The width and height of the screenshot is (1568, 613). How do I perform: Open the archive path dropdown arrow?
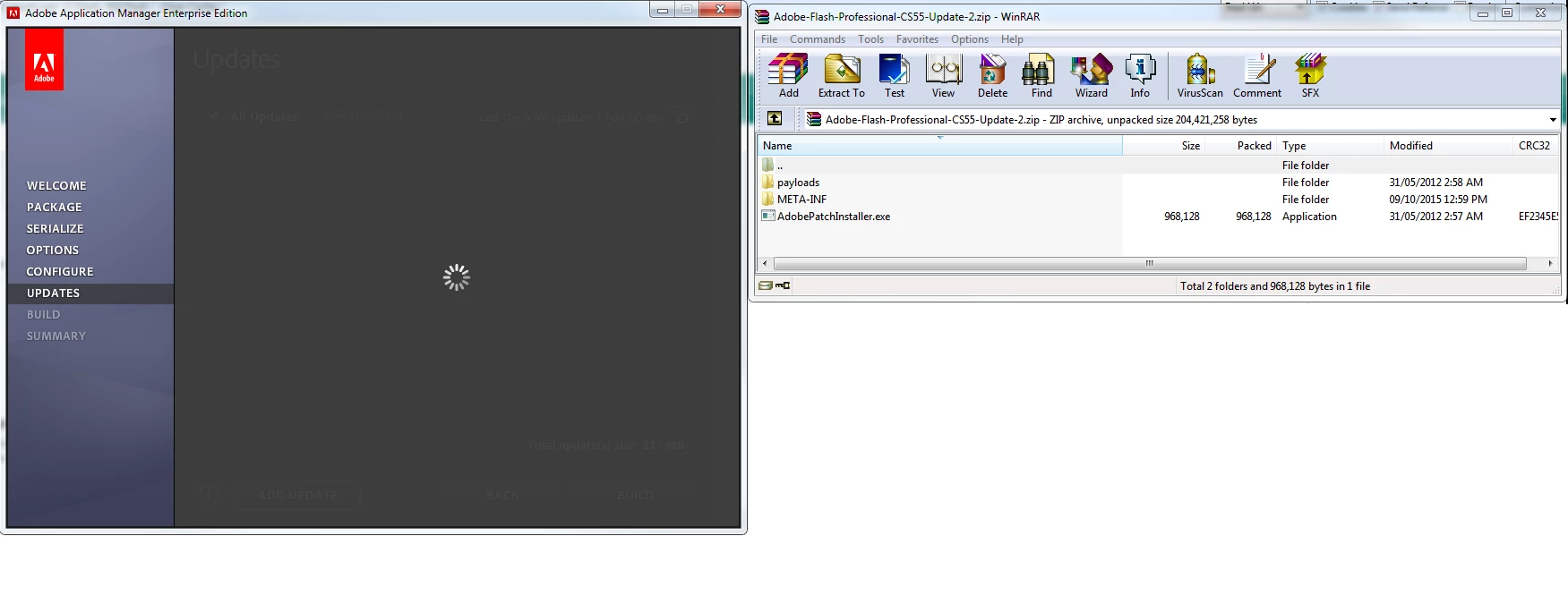(1553, 119)
